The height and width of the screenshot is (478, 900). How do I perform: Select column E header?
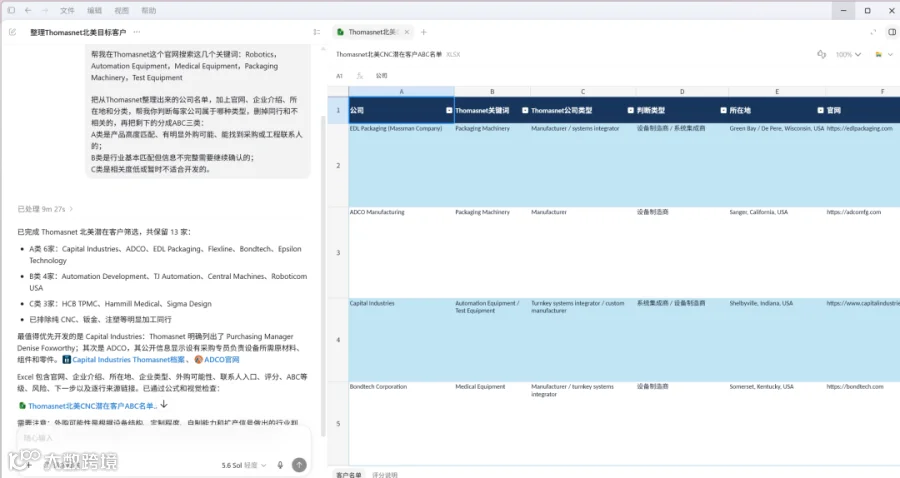click(x=777, y=91)
